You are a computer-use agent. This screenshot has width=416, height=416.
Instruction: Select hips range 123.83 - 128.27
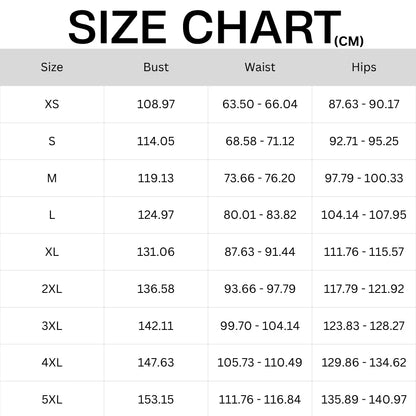point(364,326)
